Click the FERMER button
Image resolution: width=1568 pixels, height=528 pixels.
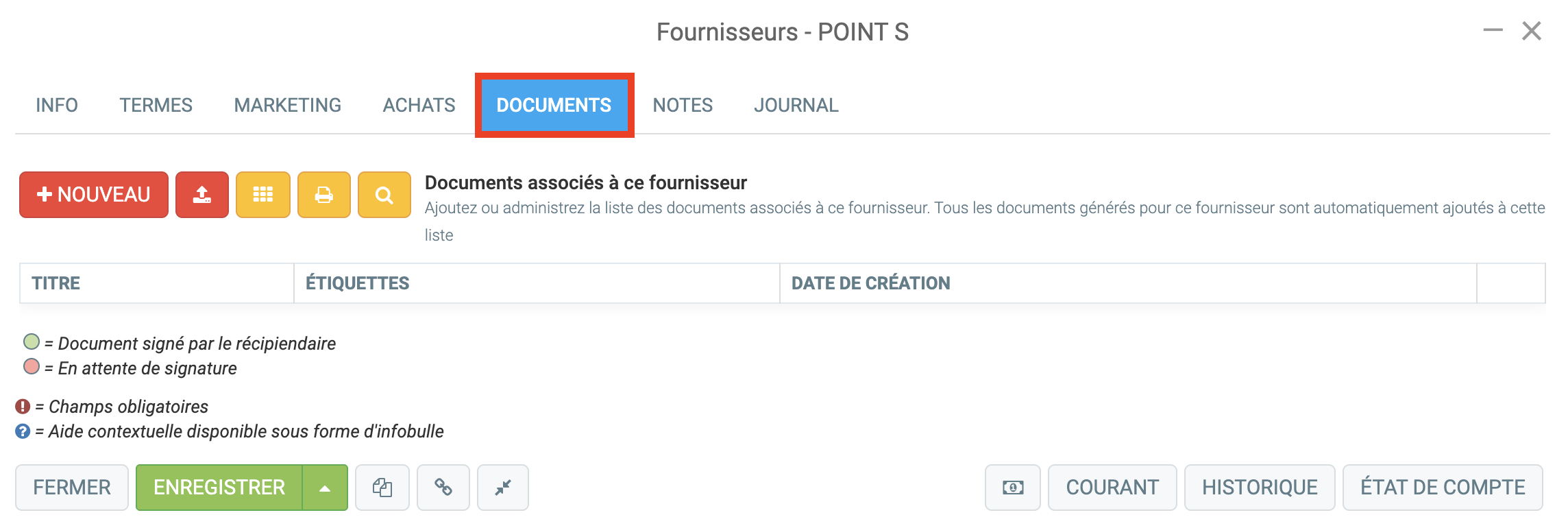(72, 488)
